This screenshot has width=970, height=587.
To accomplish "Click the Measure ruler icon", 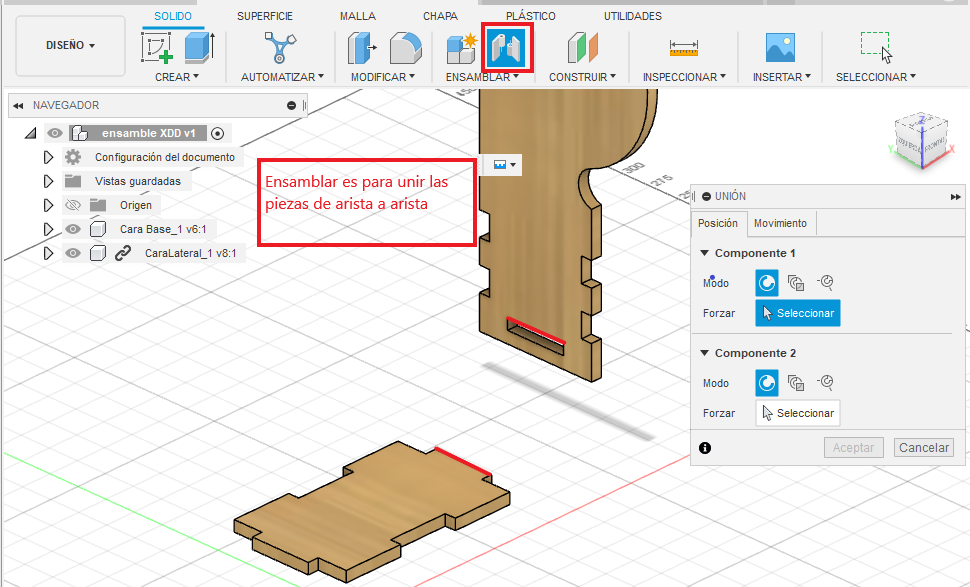I will coord(684,48).
